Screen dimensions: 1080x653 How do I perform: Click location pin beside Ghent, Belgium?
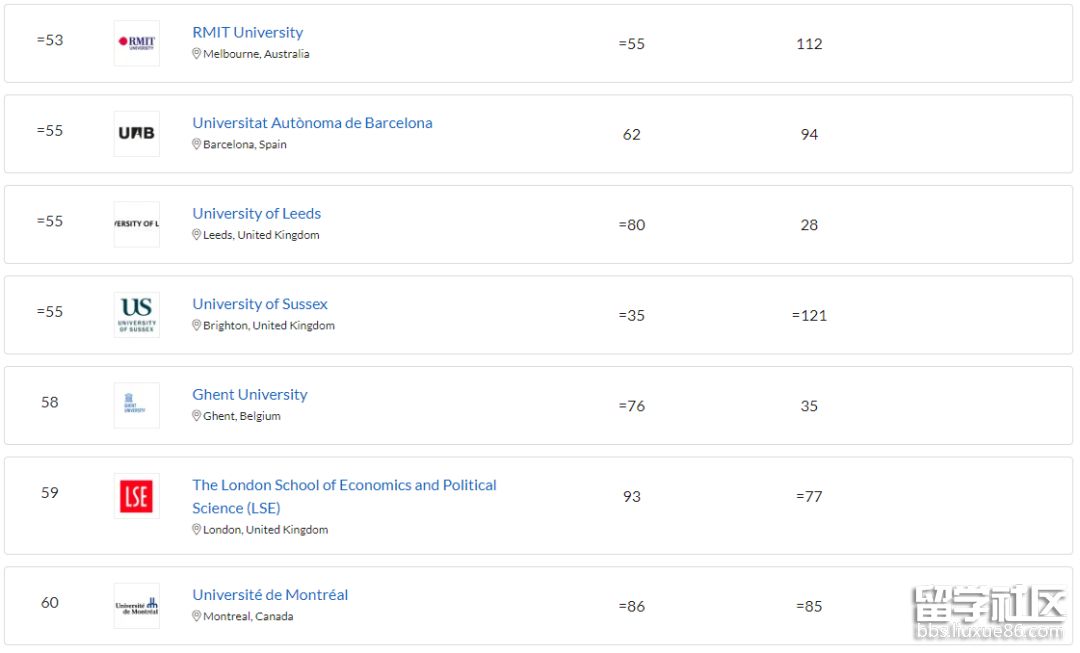(x=197, y=416)
